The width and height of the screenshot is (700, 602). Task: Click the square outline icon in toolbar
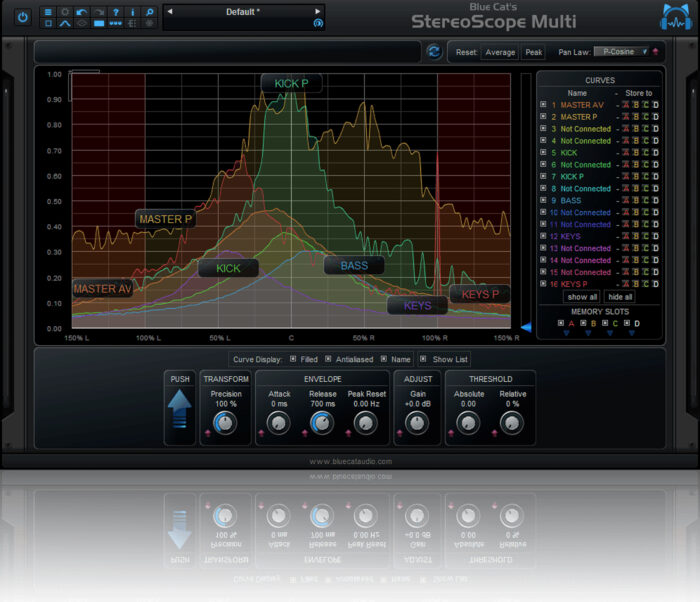point(48,23)
